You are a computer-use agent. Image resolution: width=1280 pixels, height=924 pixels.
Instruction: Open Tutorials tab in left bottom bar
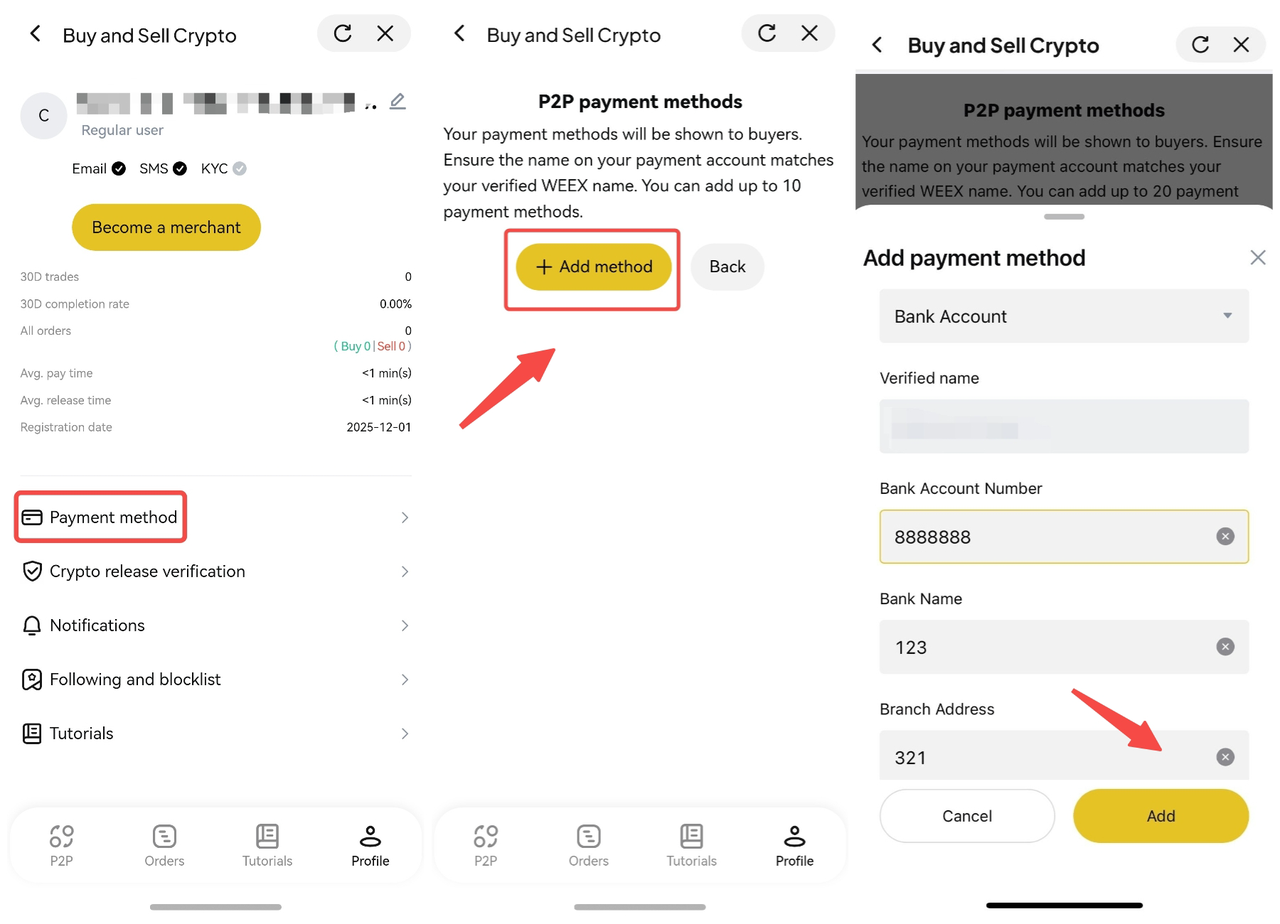tap(267, 845)
